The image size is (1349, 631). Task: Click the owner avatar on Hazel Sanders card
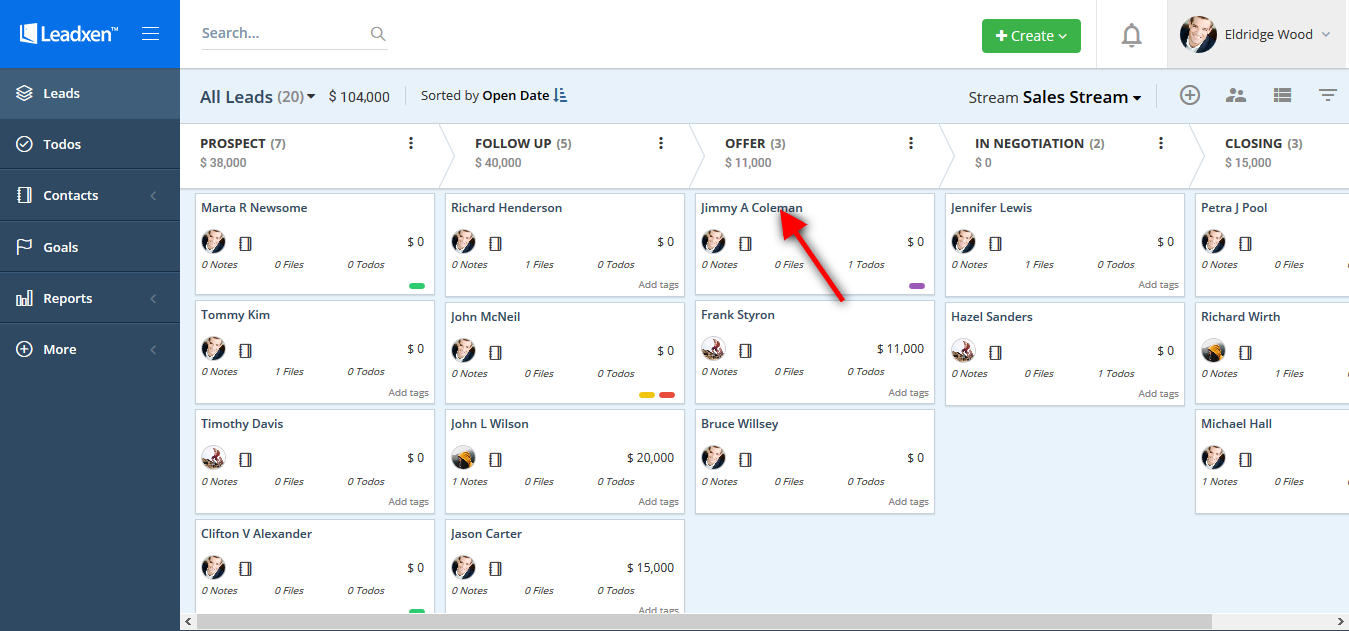(963, 350)
